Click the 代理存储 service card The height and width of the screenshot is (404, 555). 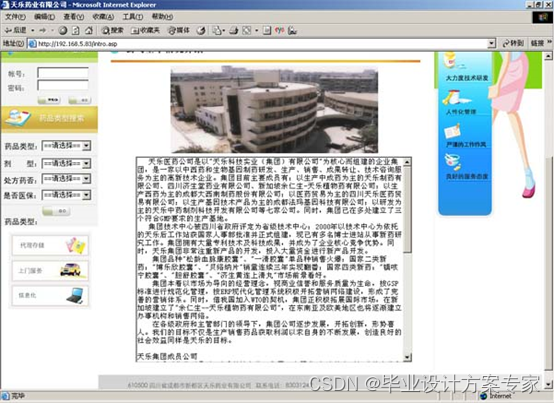click(x=50, y=245)
